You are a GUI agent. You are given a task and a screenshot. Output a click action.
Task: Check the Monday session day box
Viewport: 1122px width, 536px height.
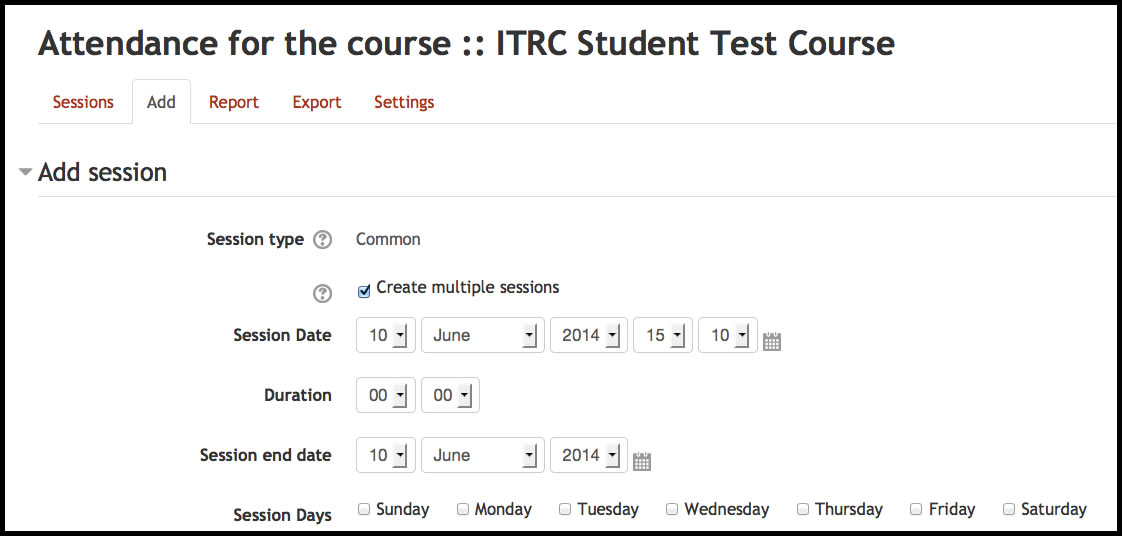pyautogui.click(x=463, y=509)
